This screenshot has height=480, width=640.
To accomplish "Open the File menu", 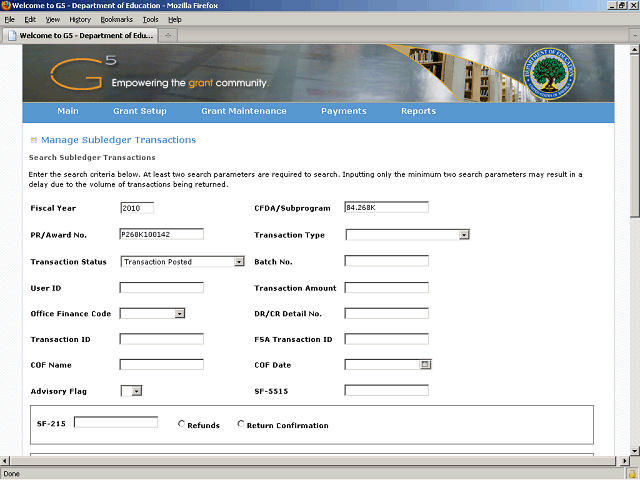I will [9, 20].
